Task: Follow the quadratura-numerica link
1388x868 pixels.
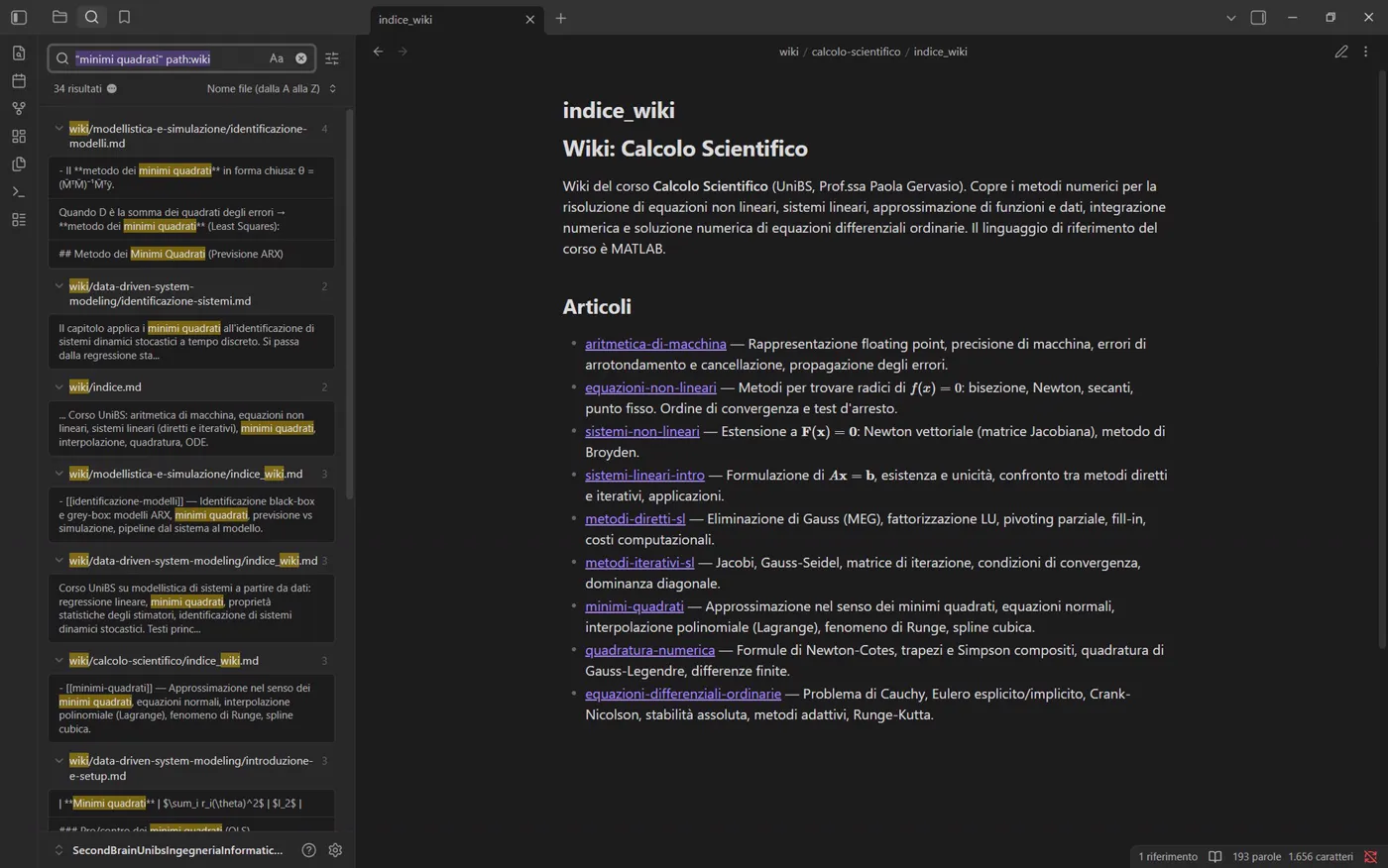Action: [x=649, y=650]
